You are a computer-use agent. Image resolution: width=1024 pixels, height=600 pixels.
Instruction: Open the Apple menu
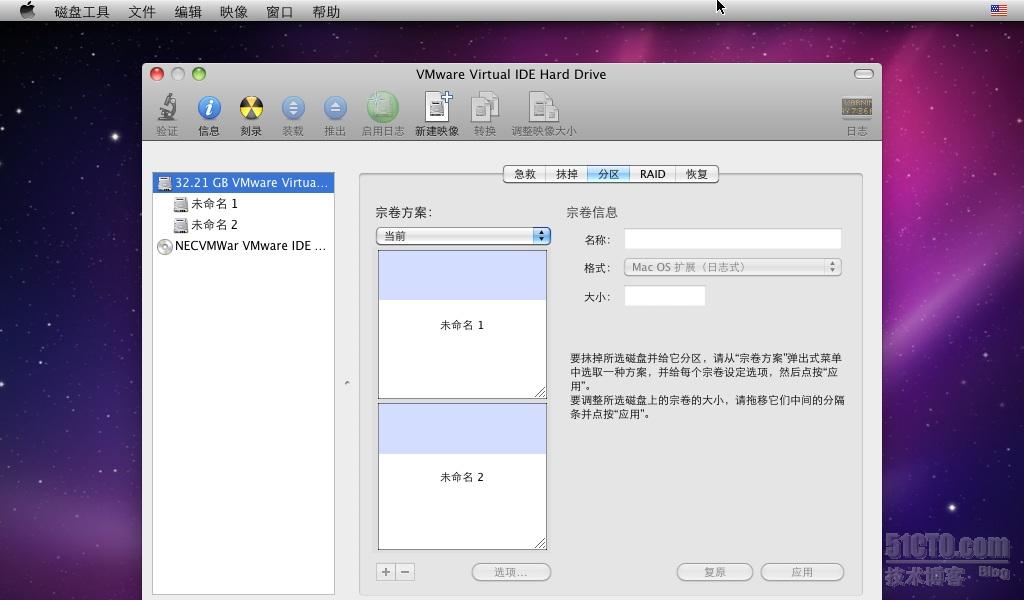[27, 10]
